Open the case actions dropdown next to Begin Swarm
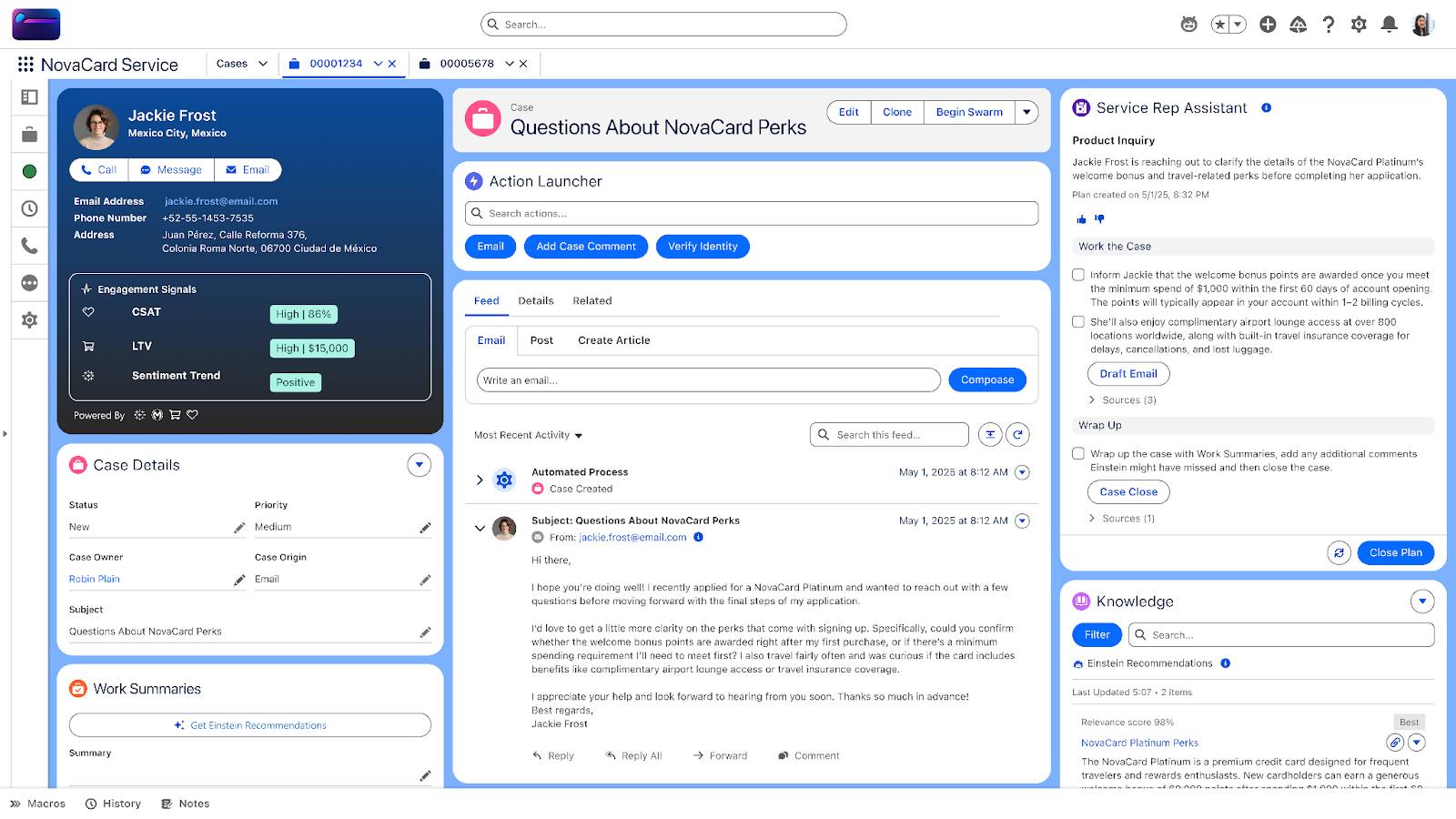The height and width of the screenshot is (819, 1456). tap(1026, 112)
